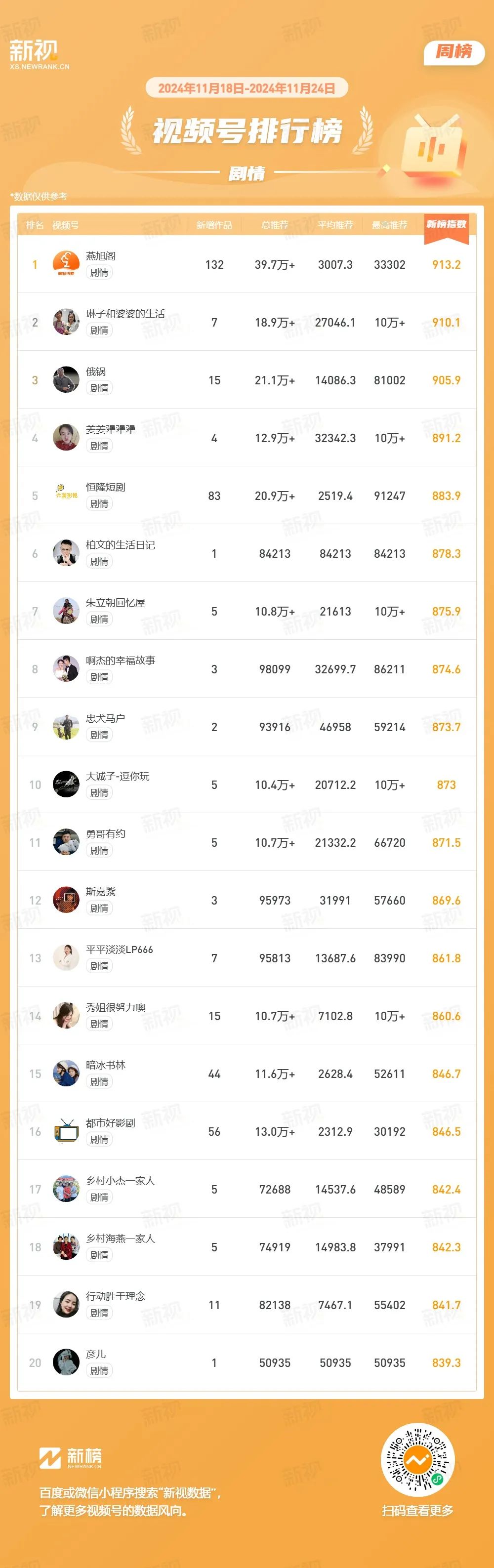Open 燕旭阁 channel avatar
This screenshot has width=494, height=1568.
(66, 264)
